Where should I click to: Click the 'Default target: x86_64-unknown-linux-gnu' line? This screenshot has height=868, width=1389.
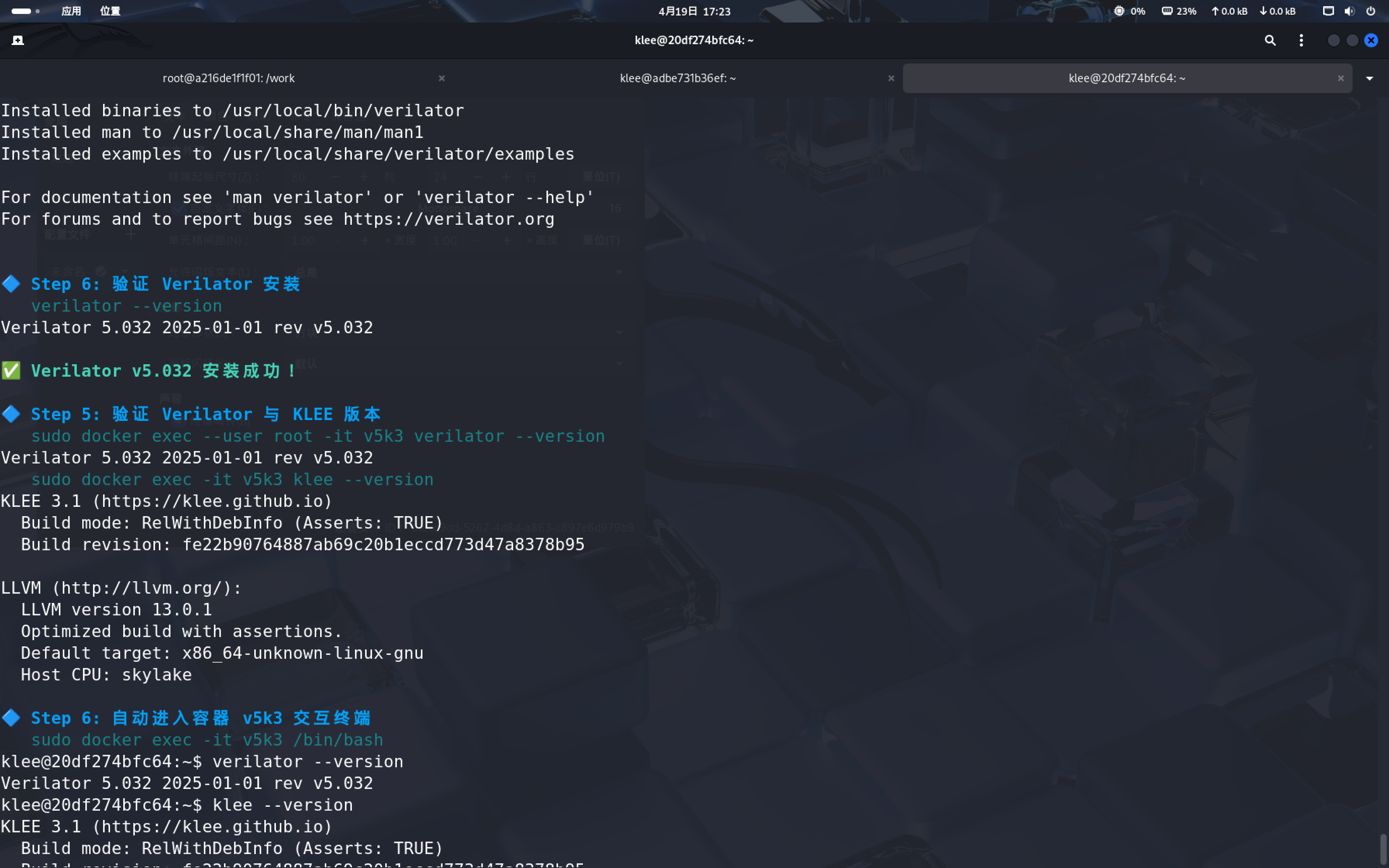222,653
